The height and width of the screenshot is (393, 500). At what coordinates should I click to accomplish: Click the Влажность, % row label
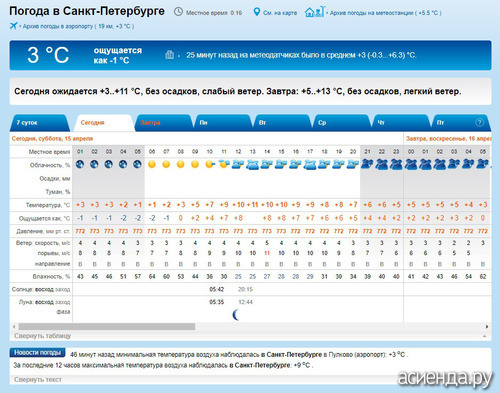pos(51,277)
